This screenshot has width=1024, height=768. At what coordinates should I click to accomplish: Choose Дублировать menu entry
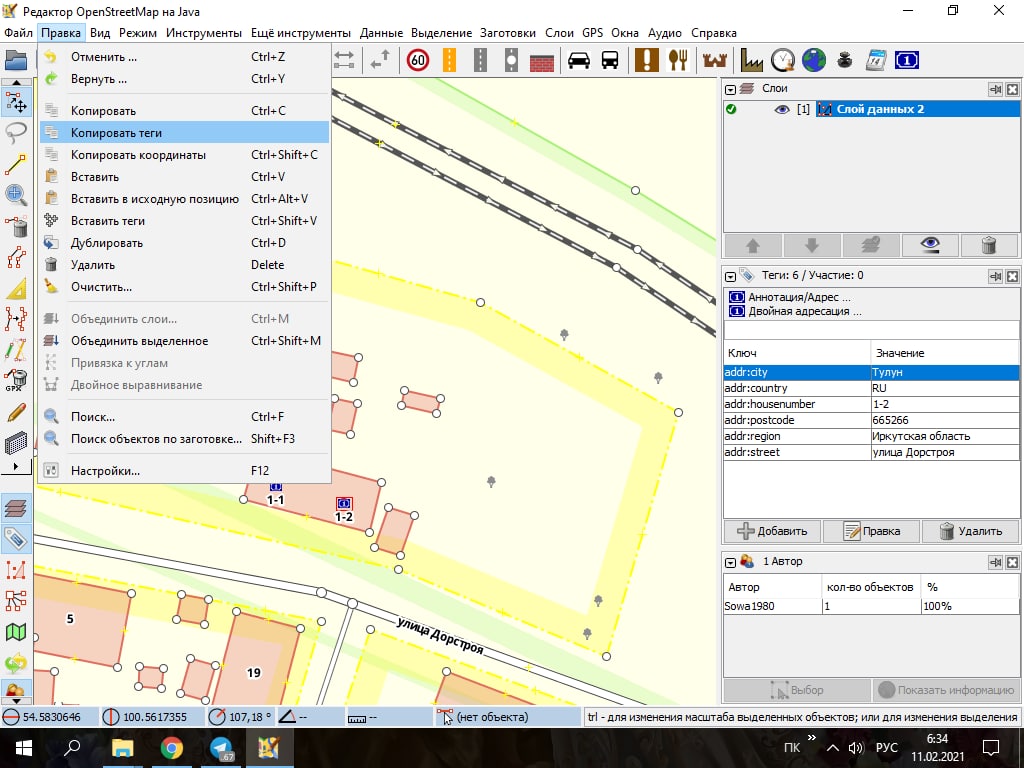[184, 243]
